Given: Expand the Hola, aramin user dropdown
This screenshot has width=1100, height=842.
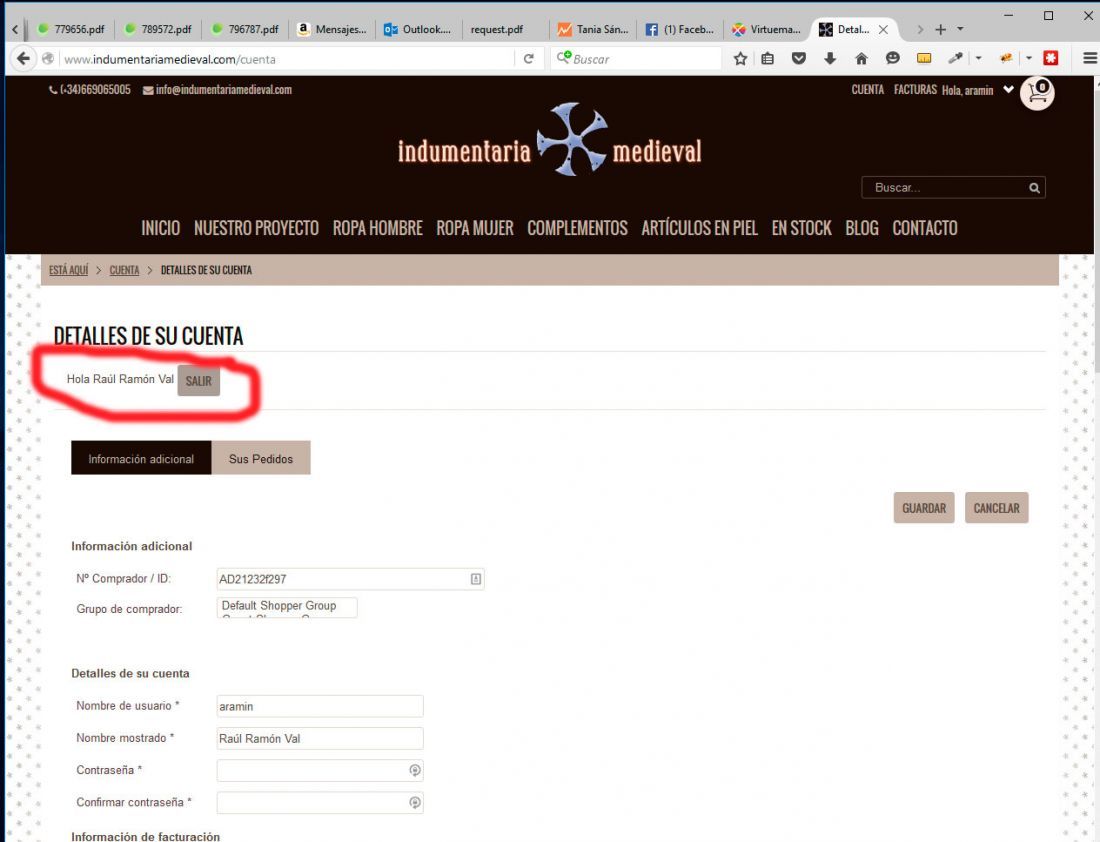Looking at the screenshot, I should coord(1008,90).
